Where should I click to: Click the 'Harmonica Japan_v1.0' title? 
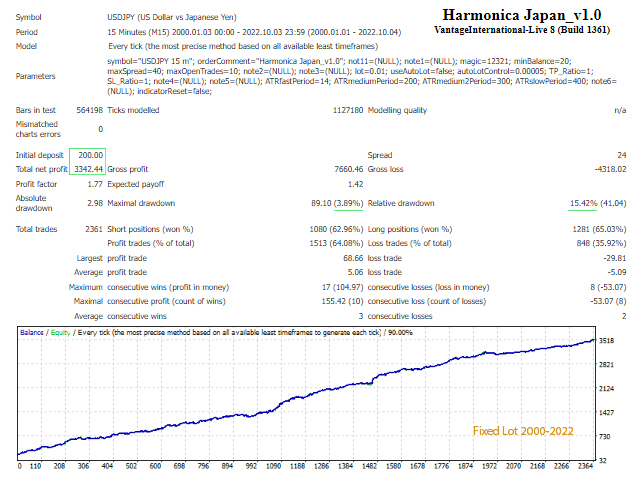coord(522,15)
